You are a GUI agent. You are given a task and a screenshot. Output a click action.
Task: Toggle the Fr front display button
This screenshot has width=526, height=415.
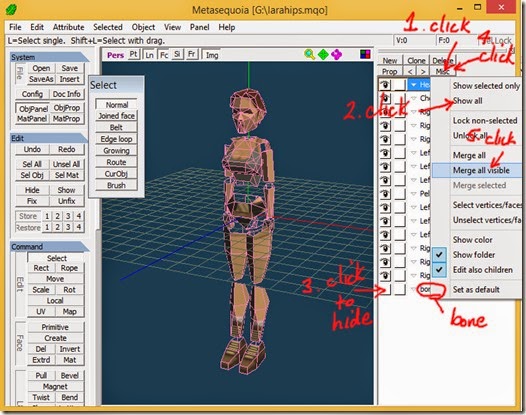pos(191,54)
